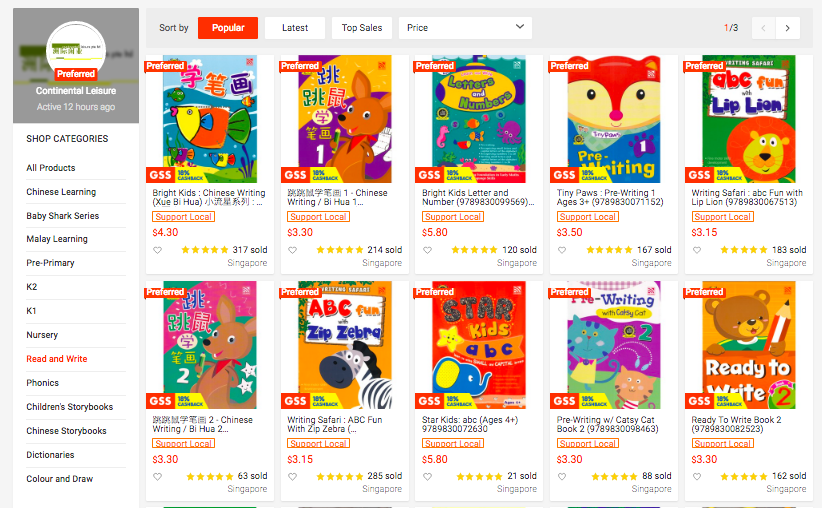Click the five-star rating under Lip Lion

click(x=743, y=250)
